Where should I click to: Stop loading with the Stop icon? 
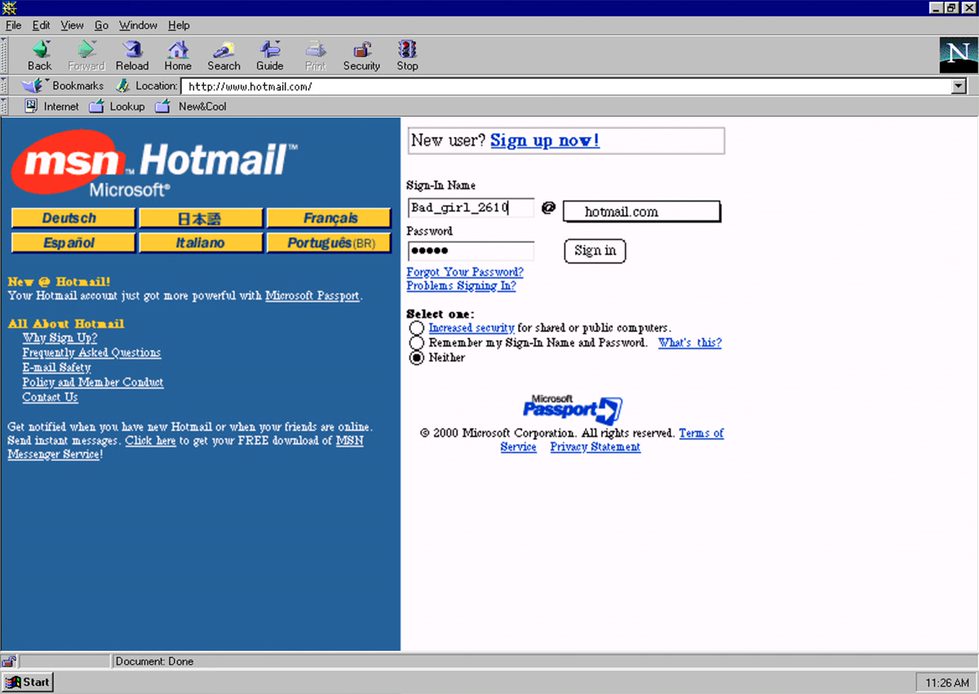coord(407,55)
